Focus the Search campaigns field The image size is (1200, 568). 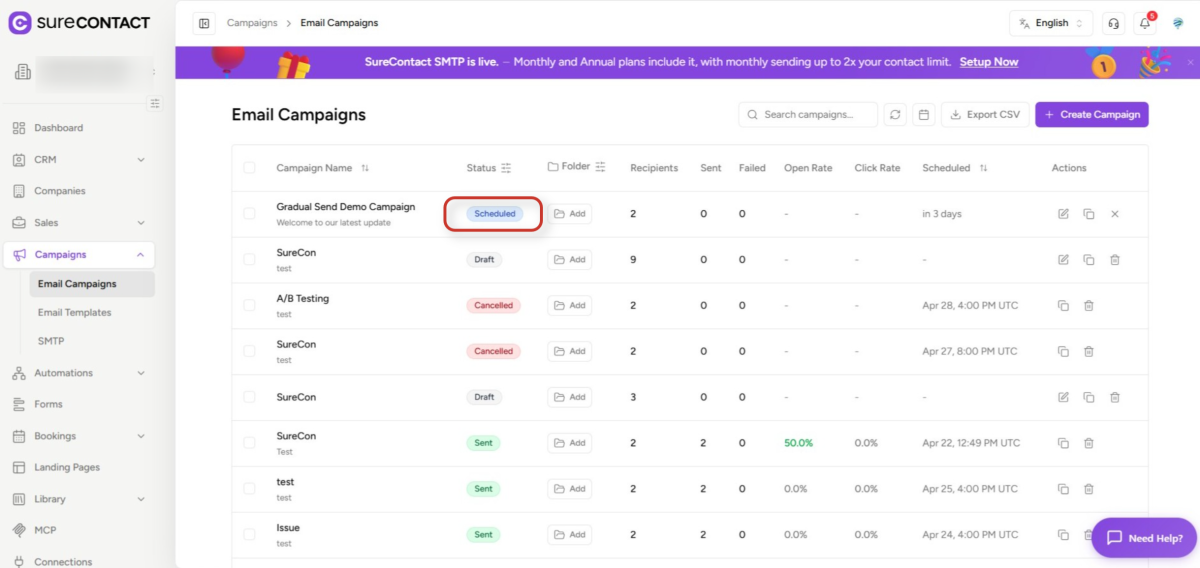click(808, 115)
